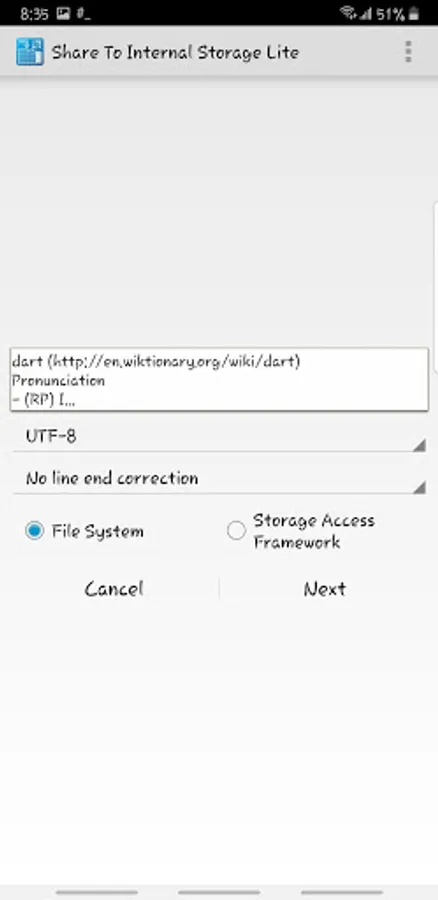Tap the Wi-Fi status icon
438x900 pixels.
347,13
